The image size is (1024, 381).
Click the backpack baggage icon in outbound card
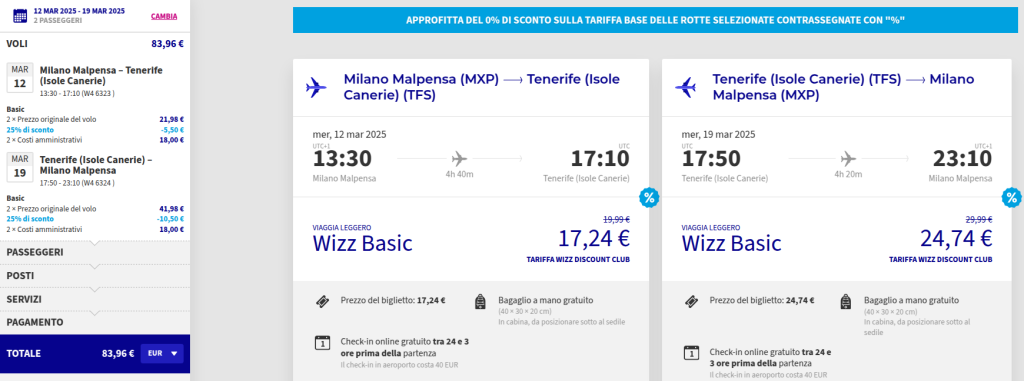[481, 301]
